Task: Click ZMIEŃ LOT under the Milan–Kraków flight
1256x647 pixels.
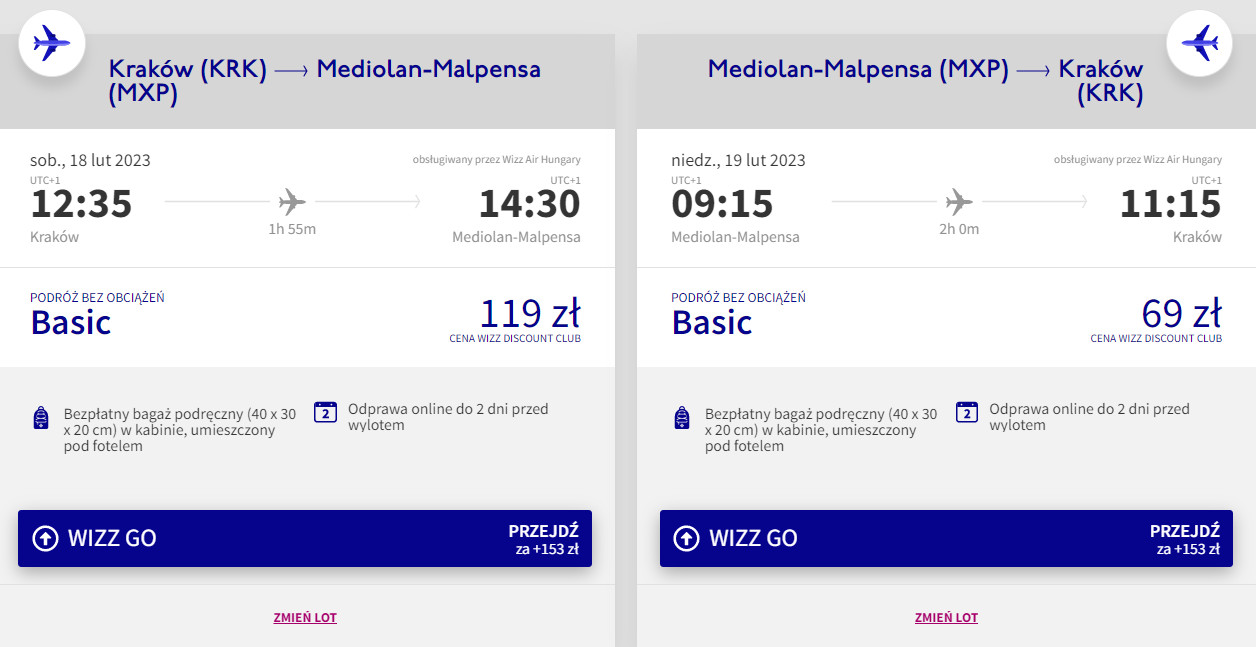Action: 946,618
